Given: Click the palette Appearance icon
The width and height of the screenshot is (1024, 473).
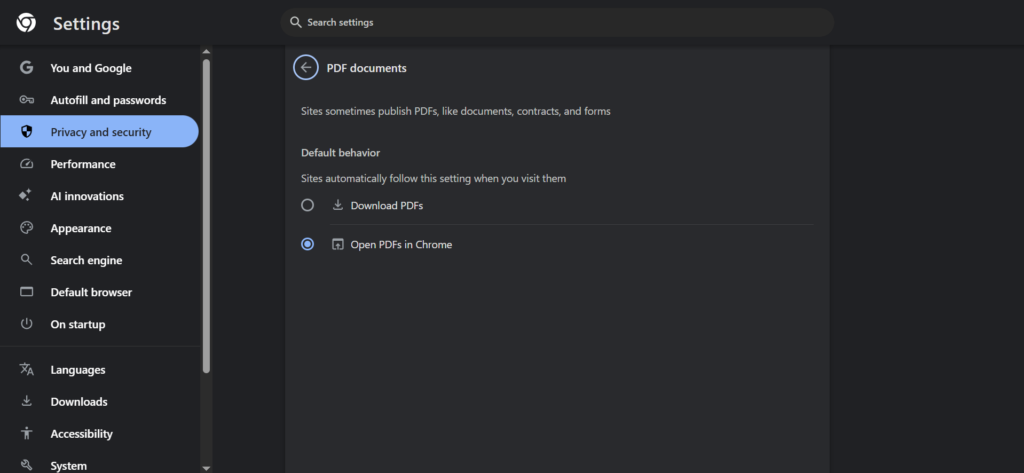Looking at the screenshot, I should [27, 228].
